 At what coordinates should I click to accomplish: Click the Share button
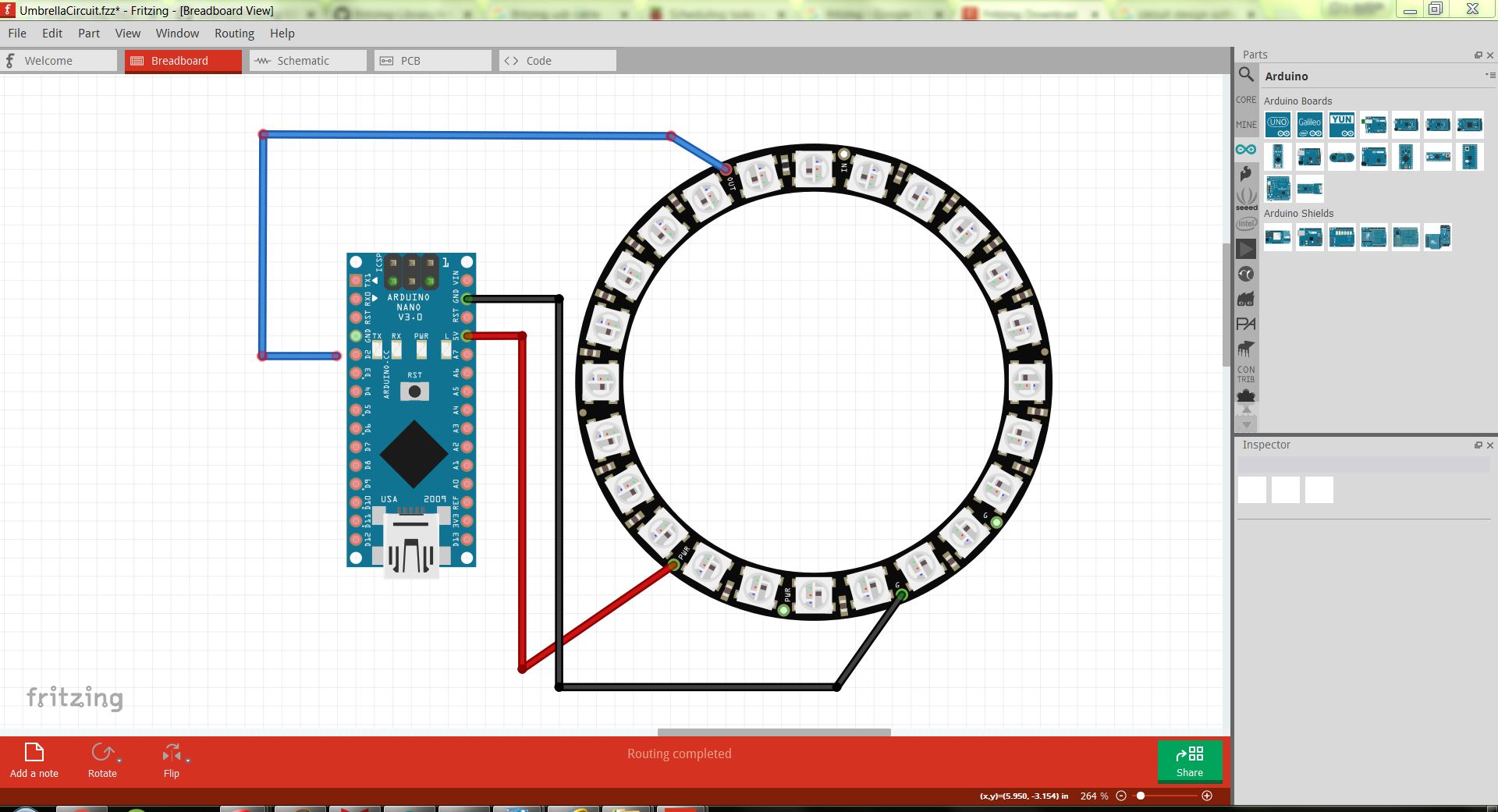1190,761
